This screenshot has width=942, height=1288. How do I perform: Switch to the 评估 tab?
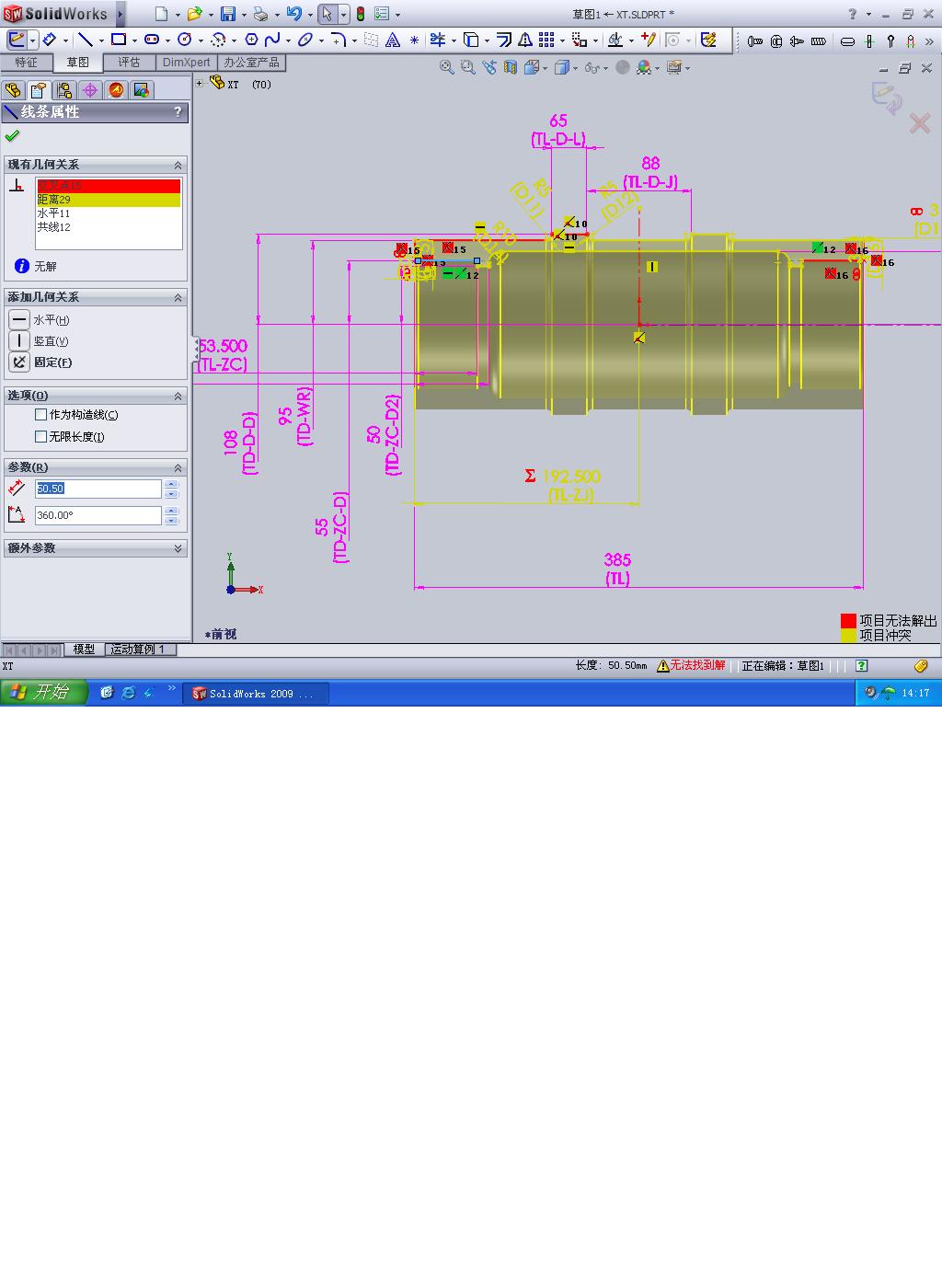pyautogui.click(x=129, y=63)
